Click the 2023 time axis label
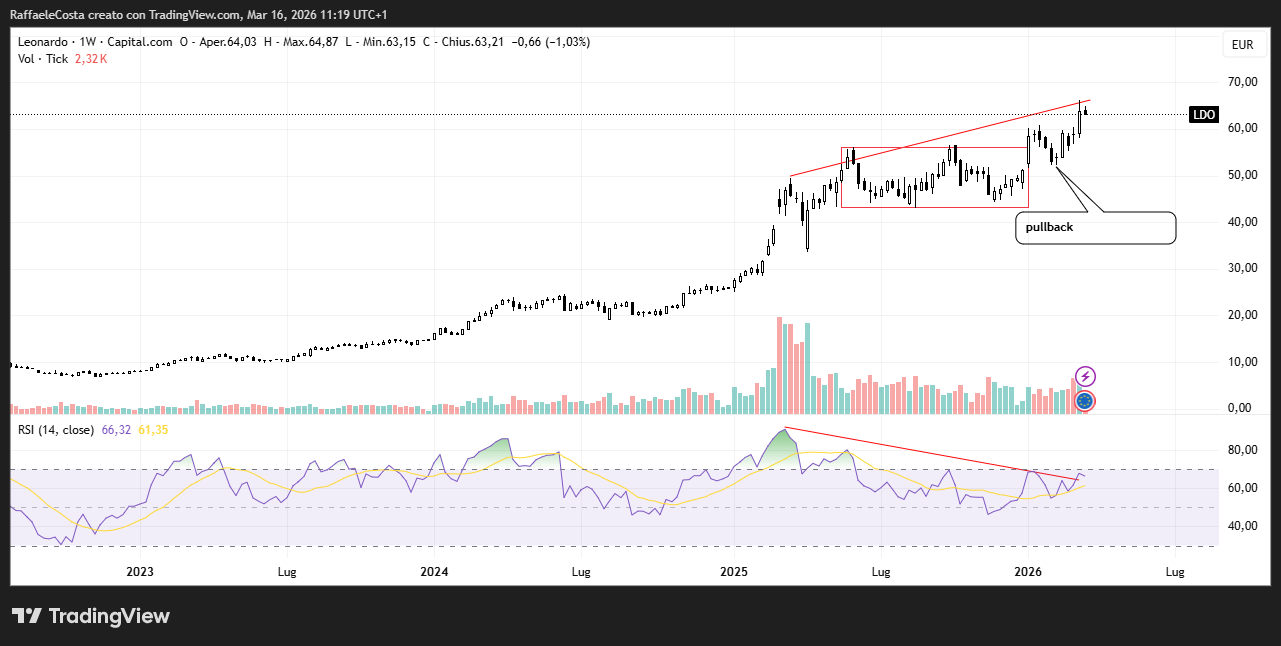 [x=140, y=572]
